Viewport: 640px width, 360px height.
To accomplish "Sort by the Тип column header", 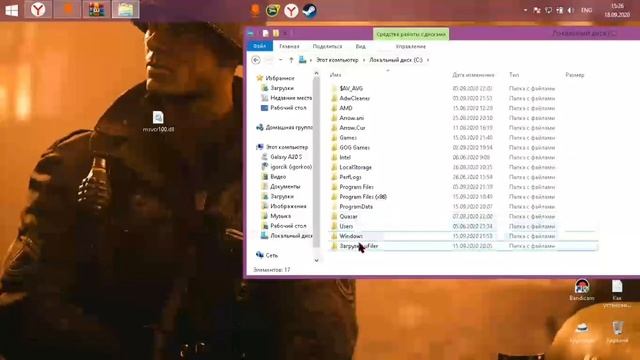I will pos(514,75).
